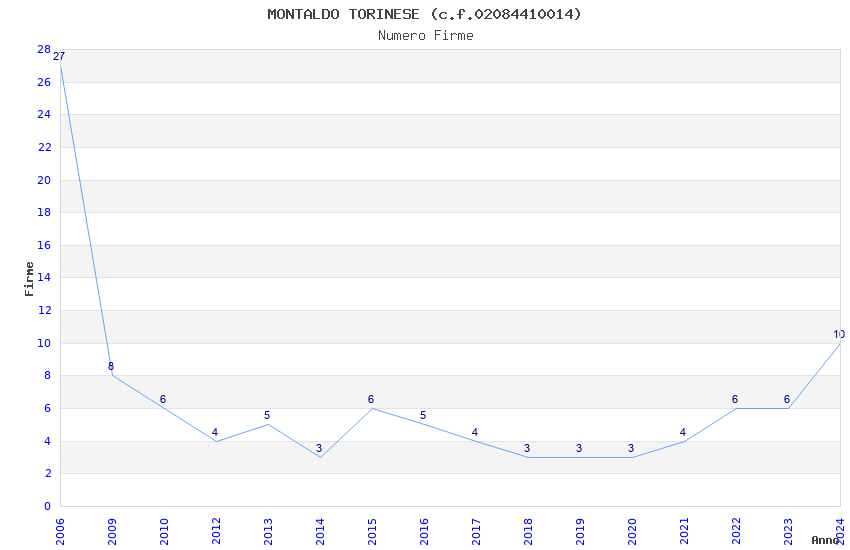
Task: Pick the y-axis value 16
Action: tap(44, 245)
